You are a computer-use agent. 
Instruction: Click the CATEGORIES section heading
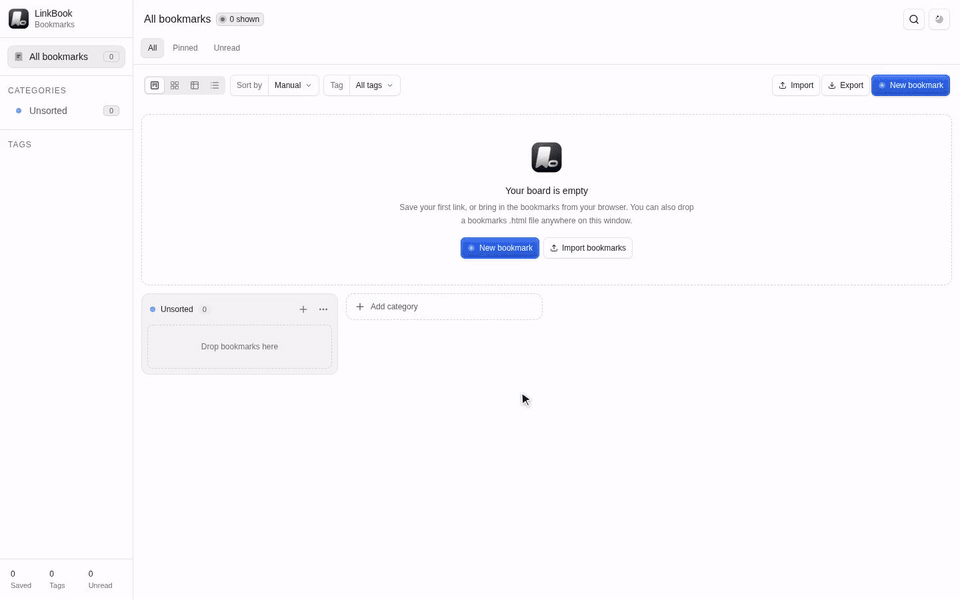[x=37, y=90]
